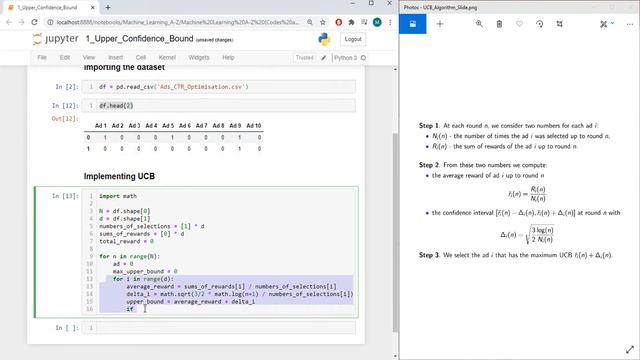The image size is (640, 360).
Task: Click the 'Ad 1' column header
Action: pos(101,126)
